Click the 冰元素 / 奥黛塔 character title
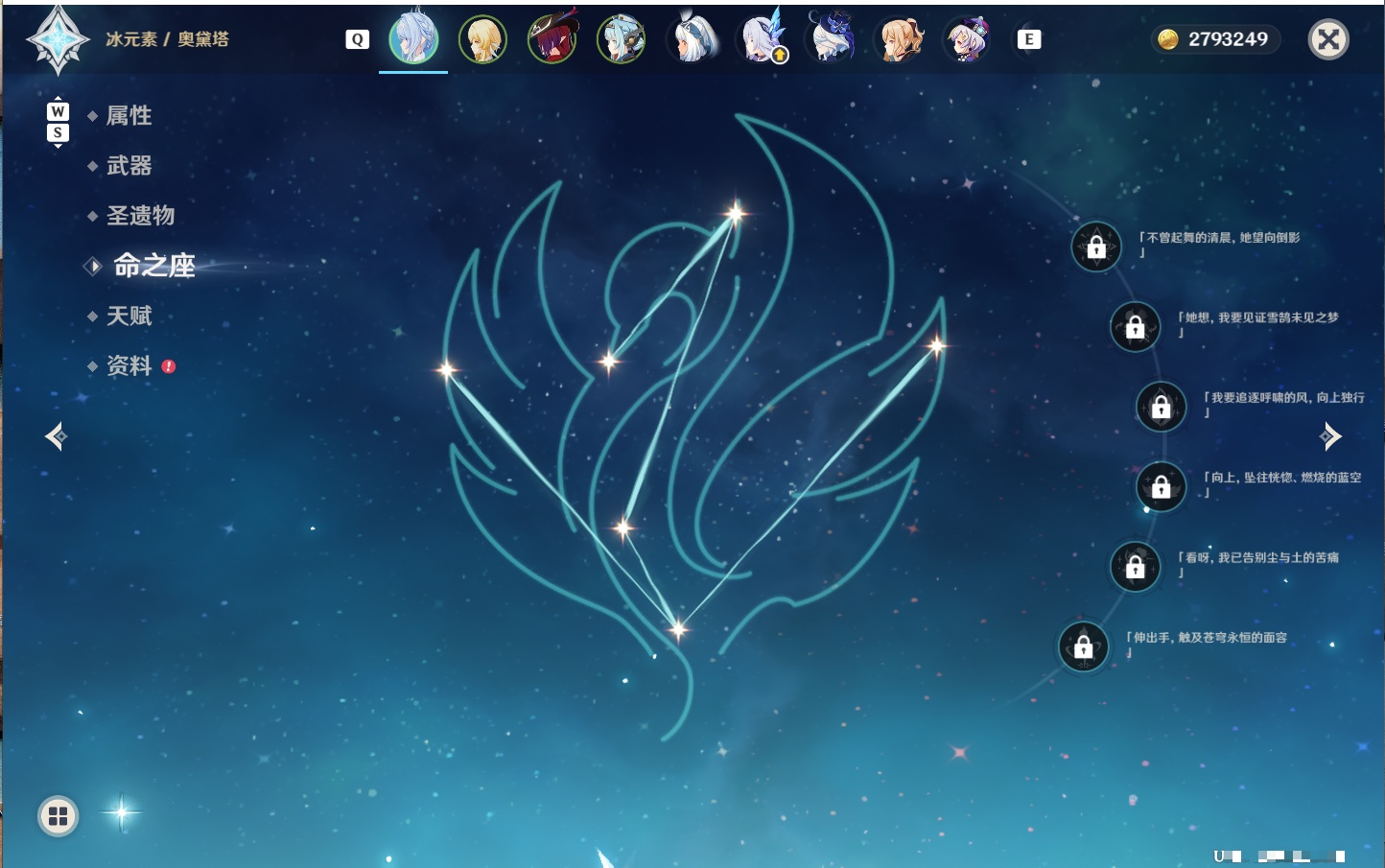Image resolution: width=1385 pixels, height=868 pixels. (167, 39)
